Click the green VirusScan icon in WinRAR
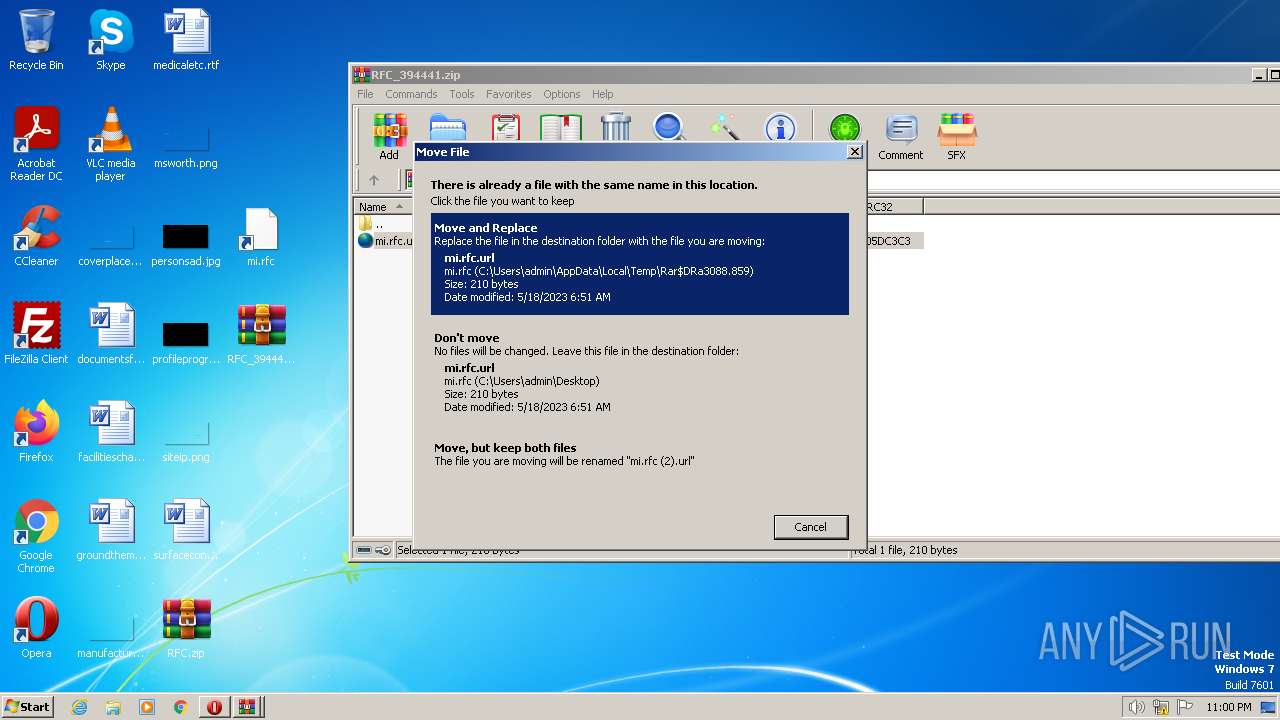This screenshot has height=720, width=1280. tap(845, 128)
